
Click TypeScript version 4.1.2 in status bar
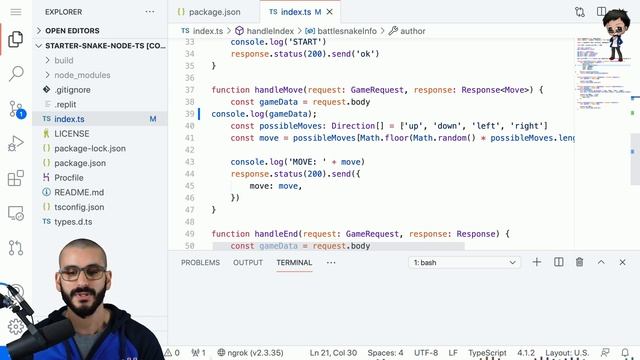[526, 352]
